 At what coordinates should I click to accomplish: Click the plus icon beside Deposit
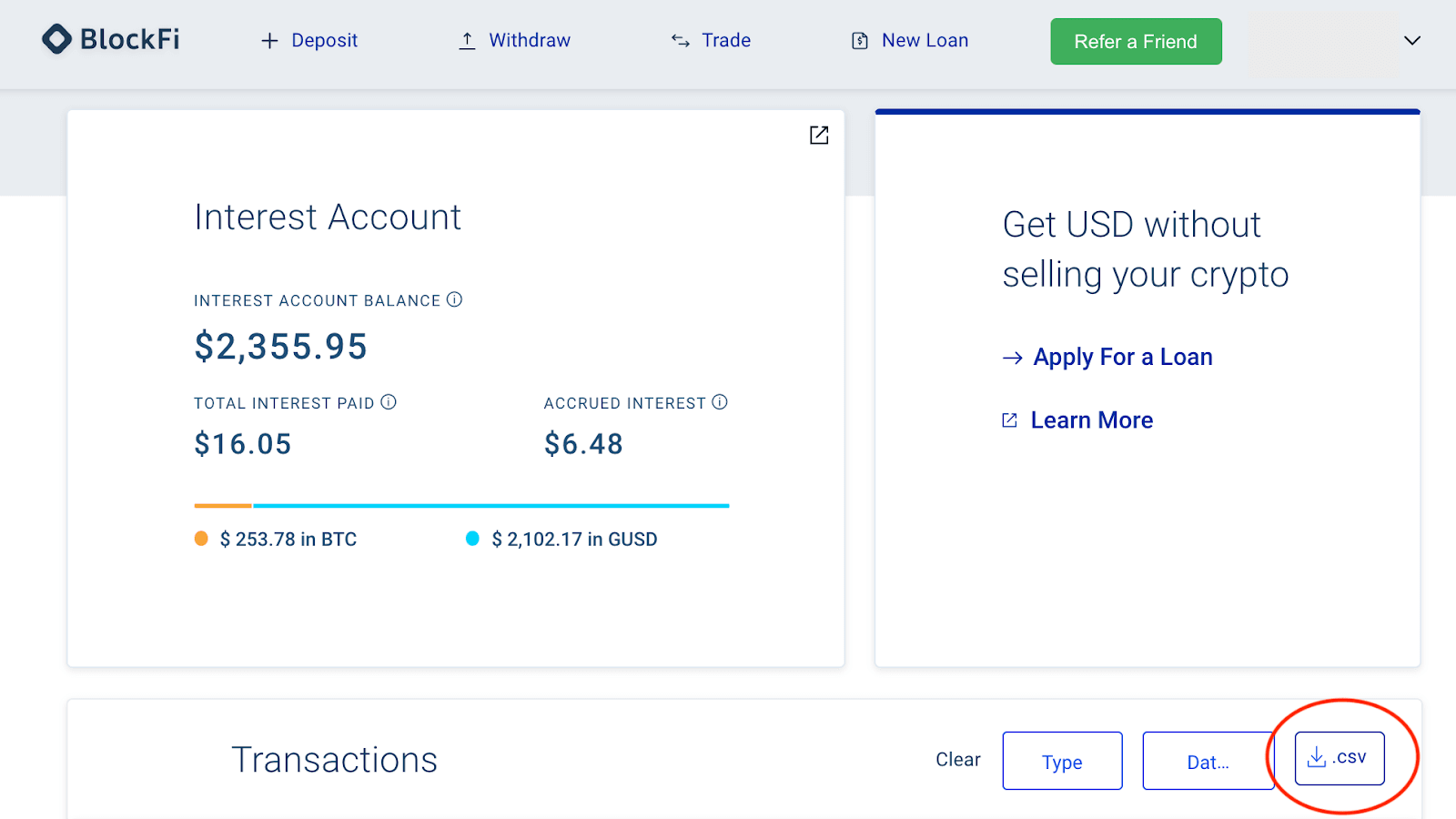tap(269, 41)
